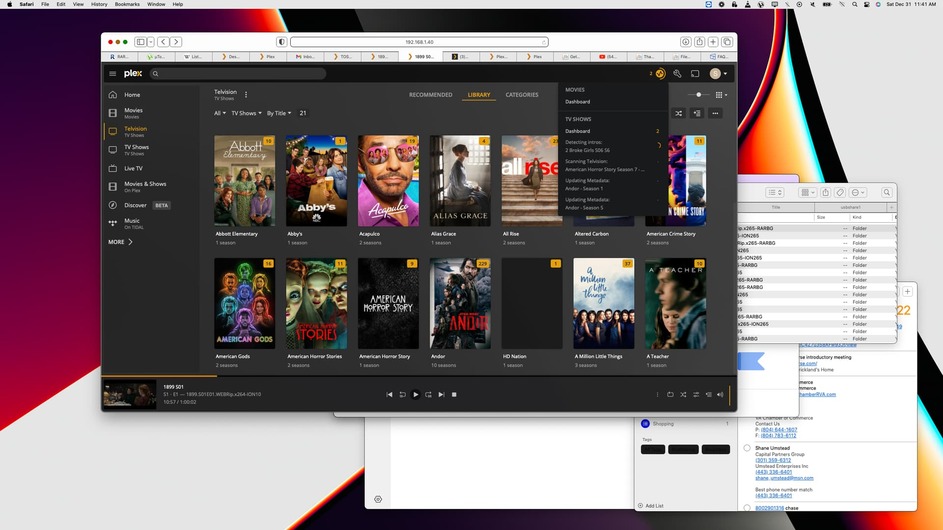Open the Bookmarks menu in menu bar
This screenshot has width=943, height=530.
[x=127, y=4]
